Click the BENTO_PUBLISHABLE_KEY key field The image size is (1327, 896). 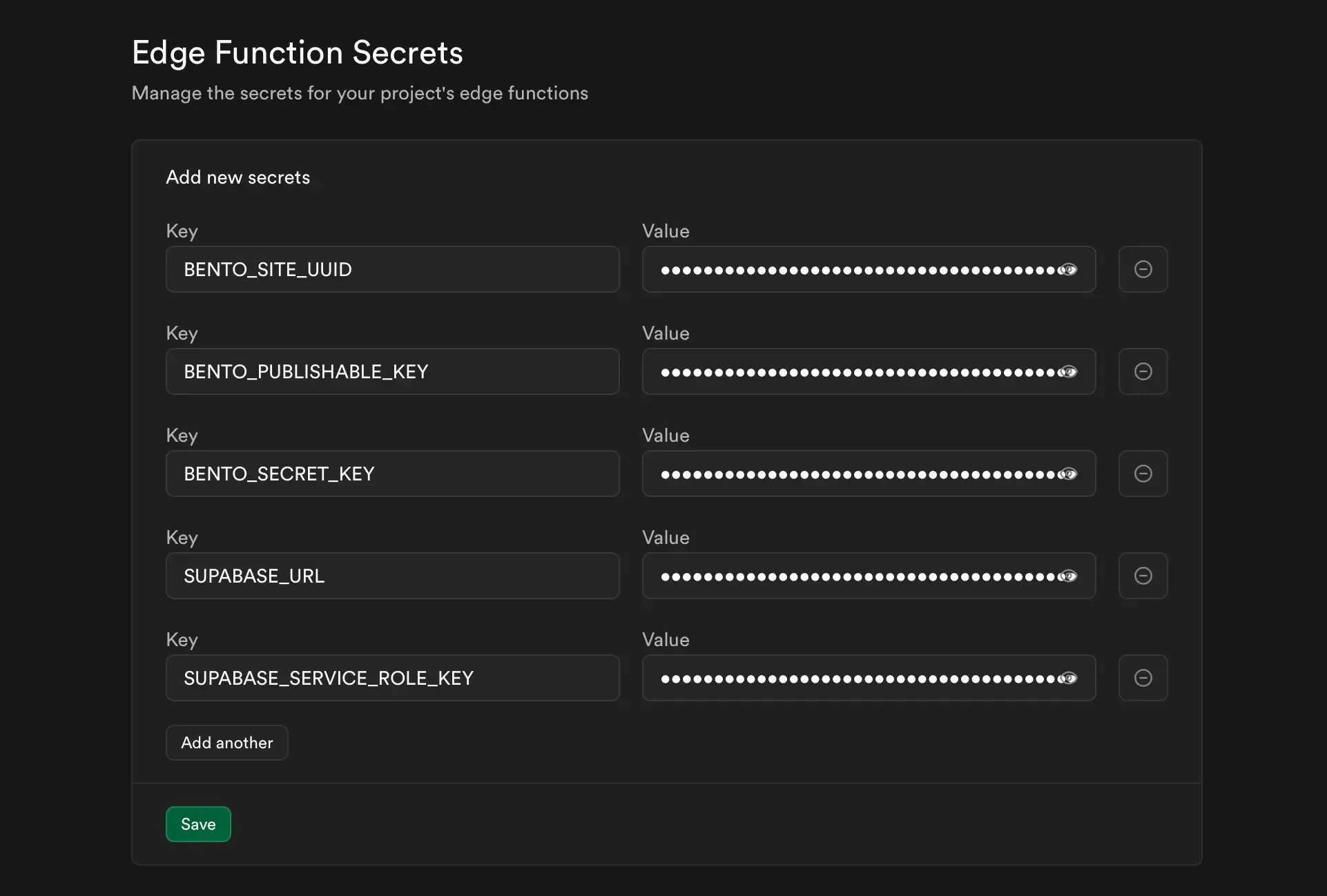392,371
